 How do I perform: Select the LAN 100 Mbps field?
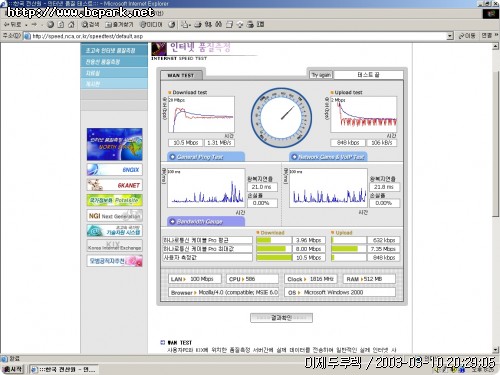(x=195, y=279)
